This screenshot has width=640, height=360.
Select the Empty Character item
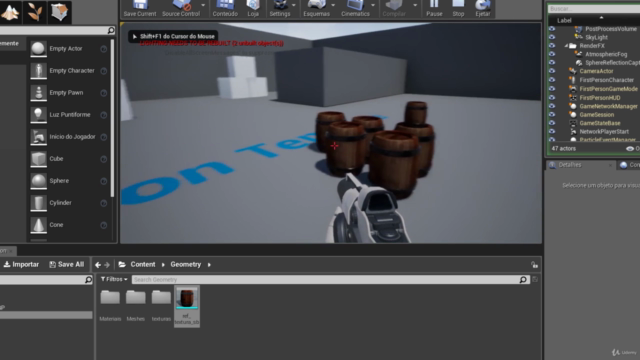pos(69,71)
